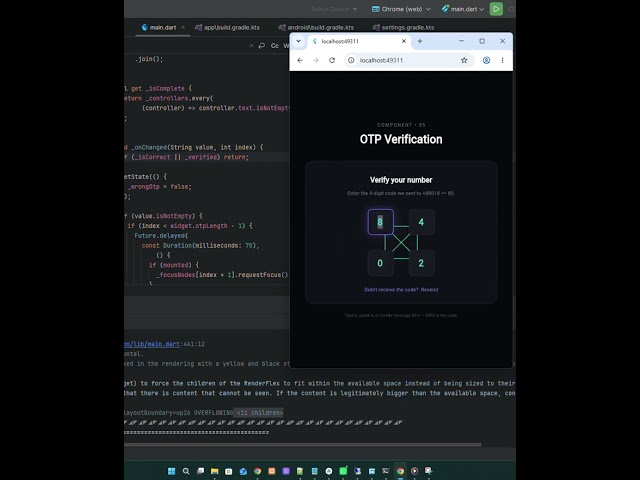Run the app with the green play button

coord(496,9)
